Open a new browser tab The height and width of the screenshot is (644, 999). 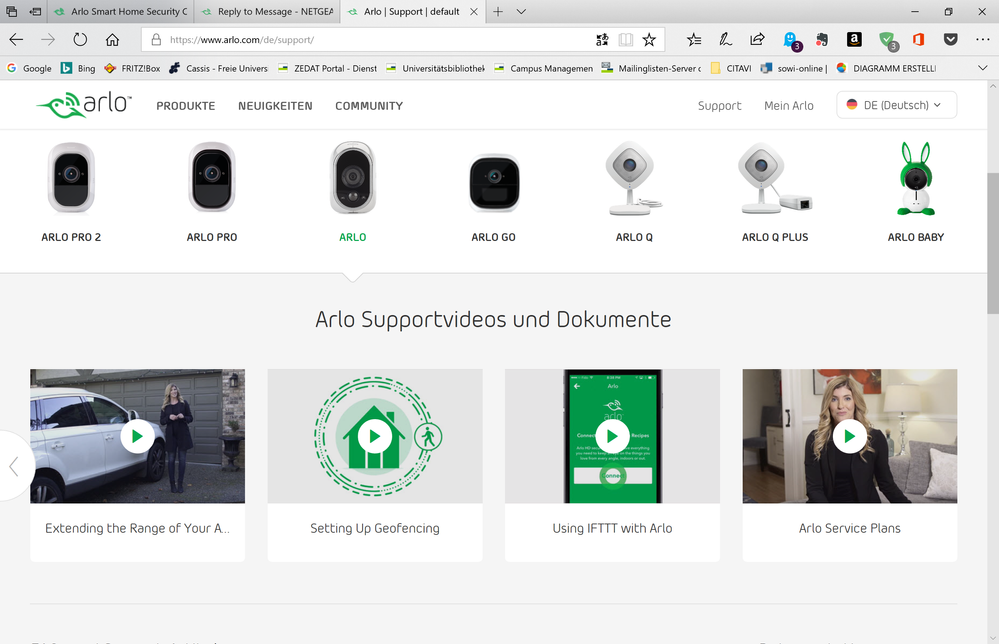tap(498, 11)
